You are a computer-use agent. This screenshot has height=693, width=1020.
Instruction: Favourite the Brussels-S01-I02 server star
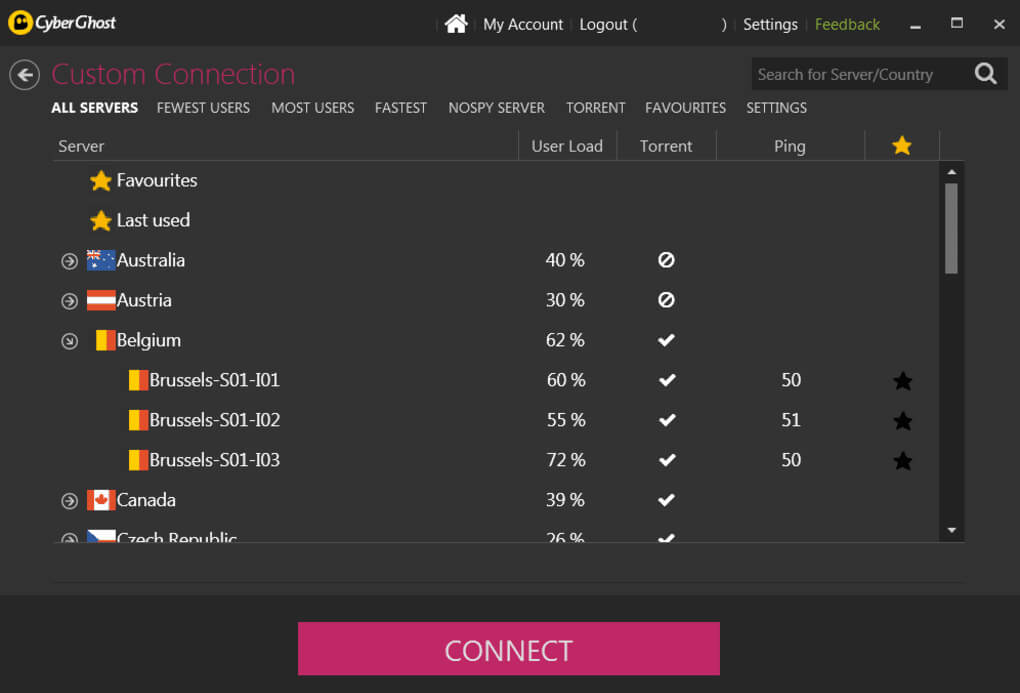pos(902,421)
